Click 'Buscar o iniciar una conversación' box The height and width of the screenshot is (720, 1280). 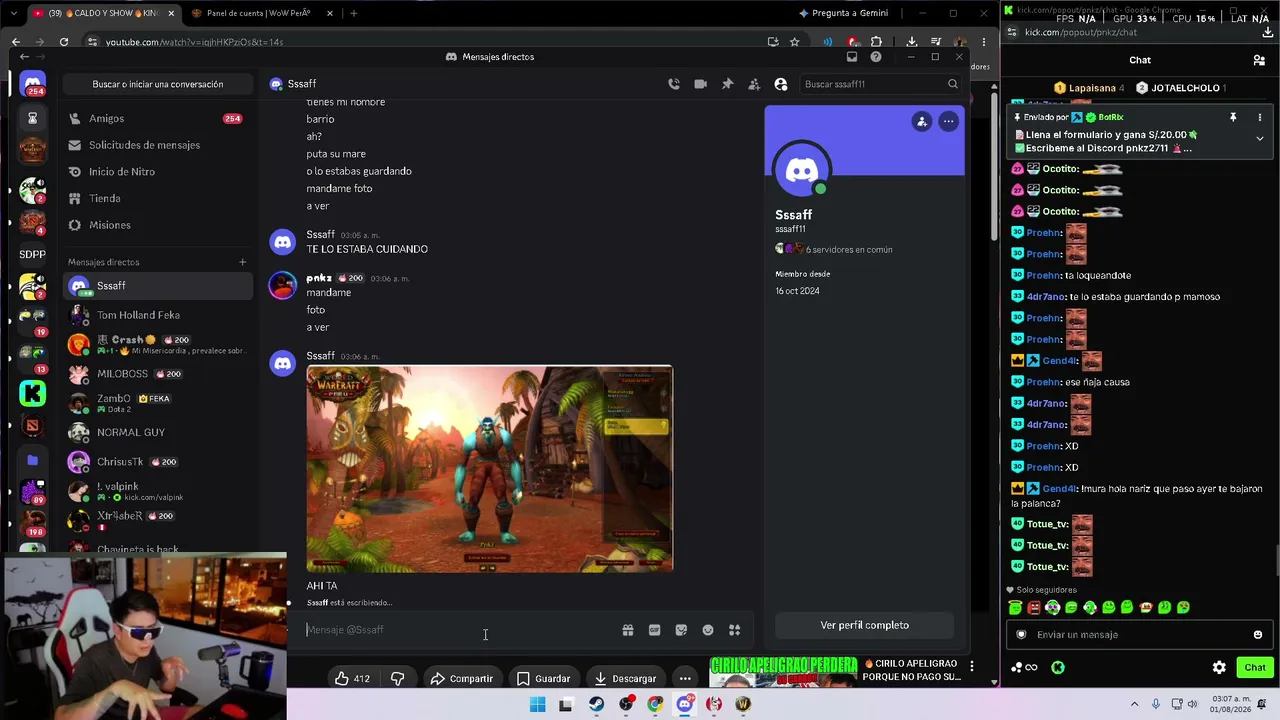(158, 84)
